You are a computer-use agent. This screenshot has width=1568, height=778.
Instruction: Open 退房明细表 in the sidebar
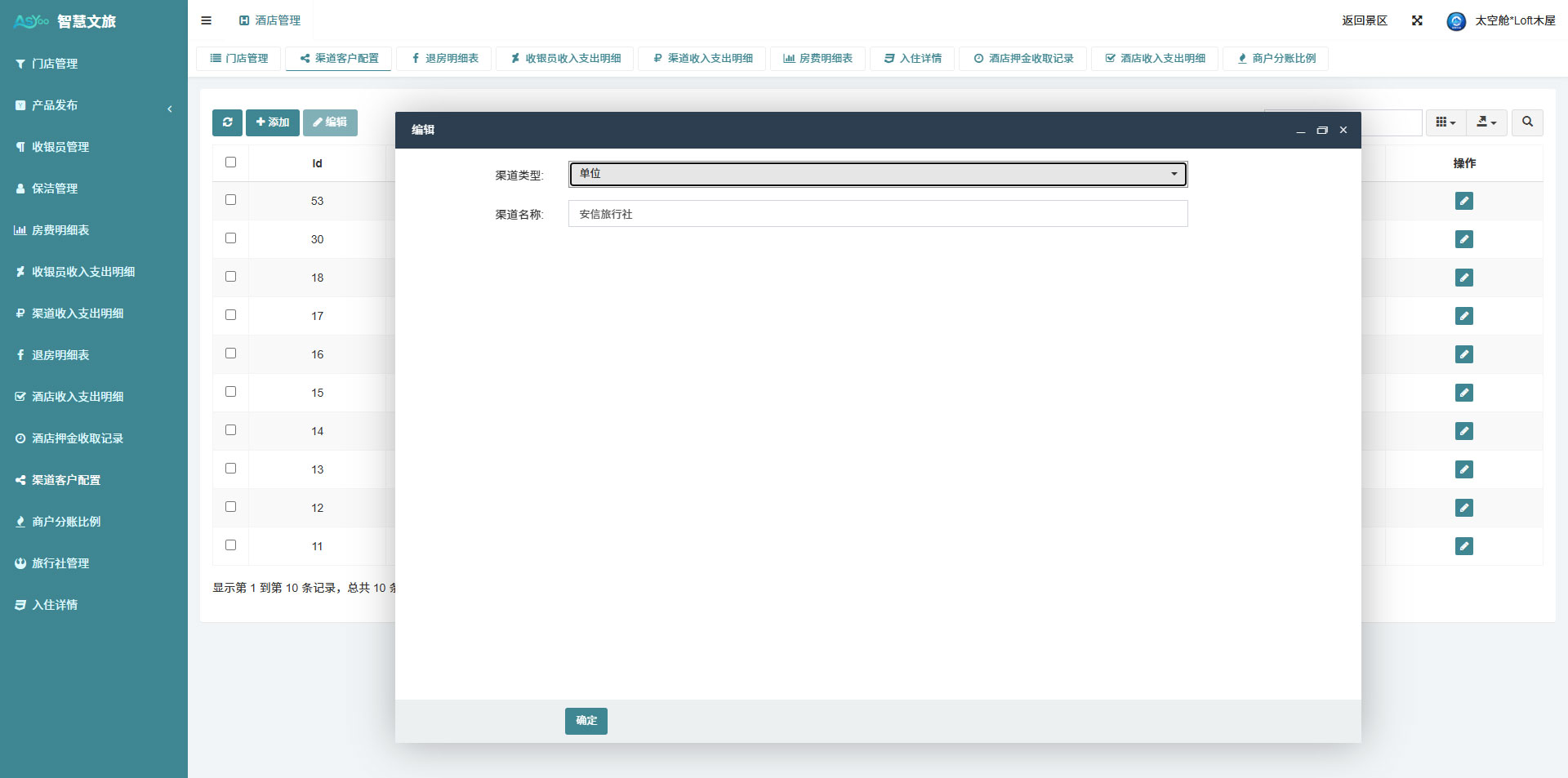(x=94, y=355)
